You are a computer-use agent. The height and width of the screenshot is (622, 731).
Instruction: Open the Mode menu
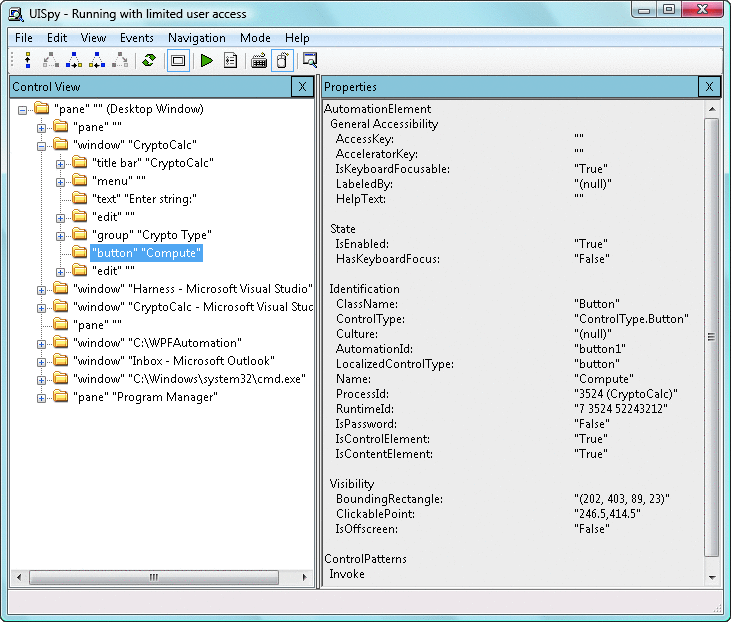click(255, 38)
